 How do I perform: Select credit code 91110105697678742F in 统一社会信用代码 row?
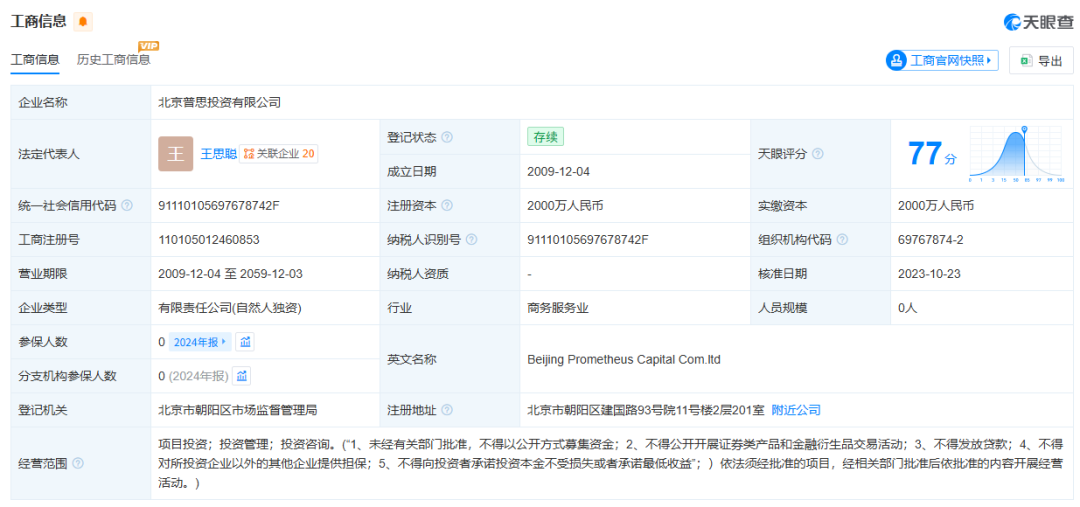219,205
